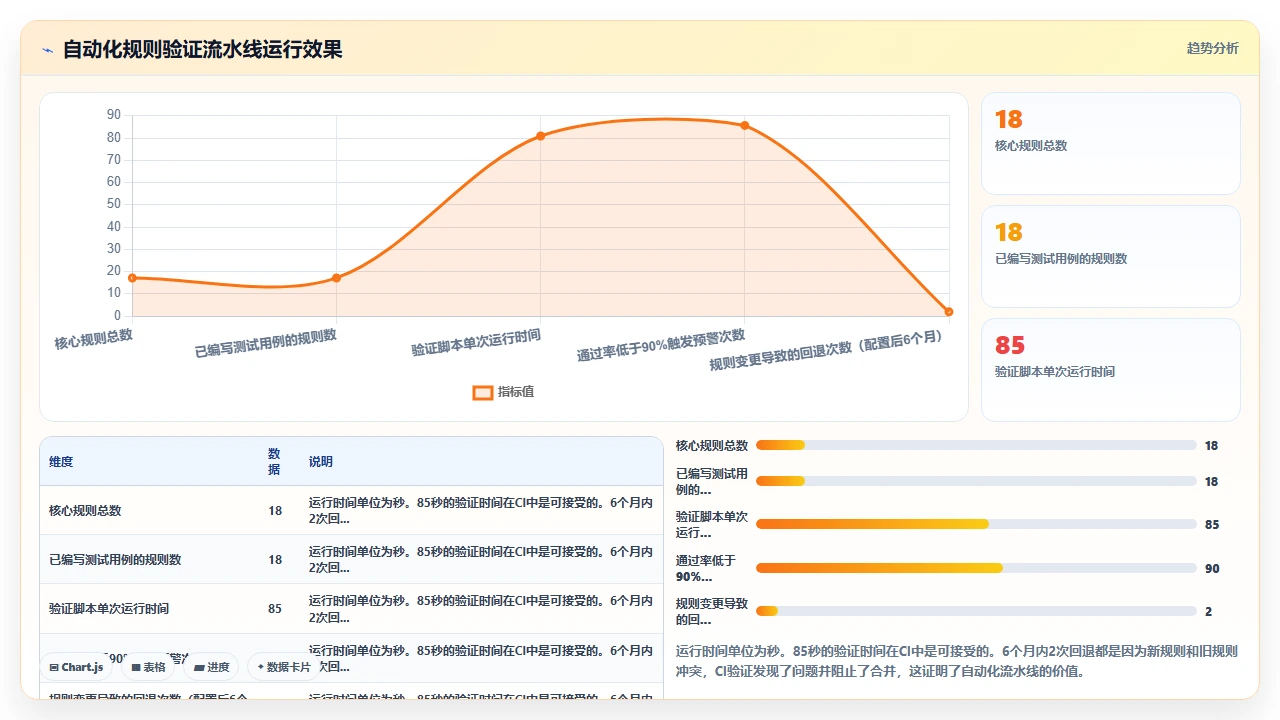Select the Chart.js tag chip

[77, 667]
